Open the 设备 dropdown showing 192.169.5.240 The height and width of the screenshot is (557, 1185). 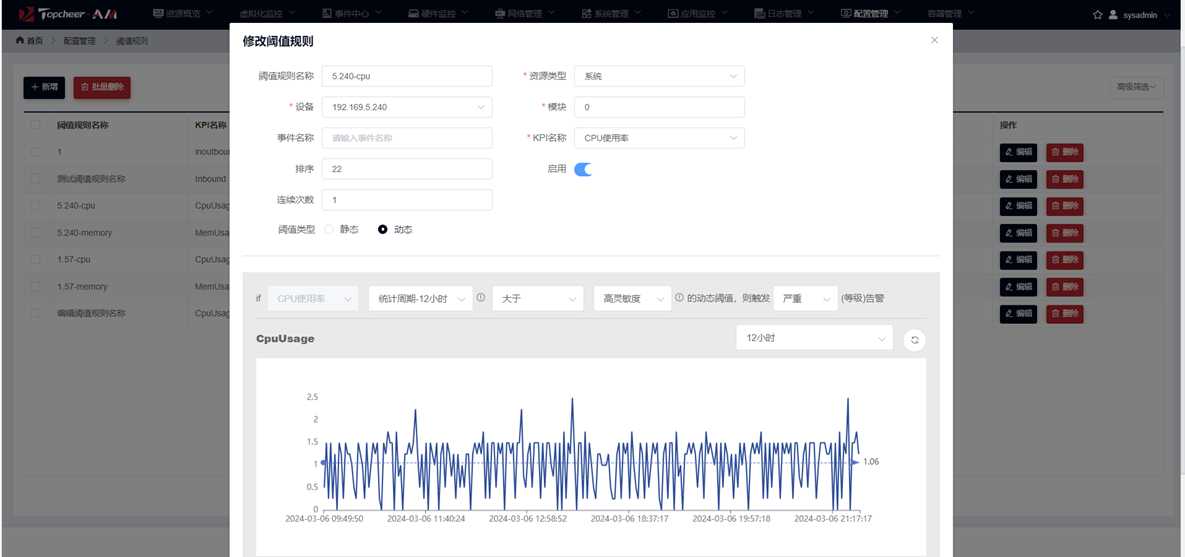coord(407,107)
